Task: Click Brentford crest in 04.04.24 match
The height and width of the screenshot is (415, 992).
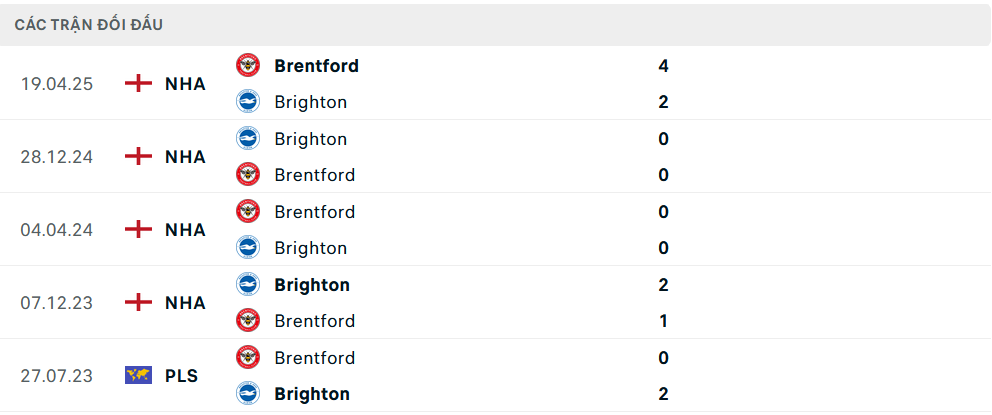Action: (x=247, y=212)
